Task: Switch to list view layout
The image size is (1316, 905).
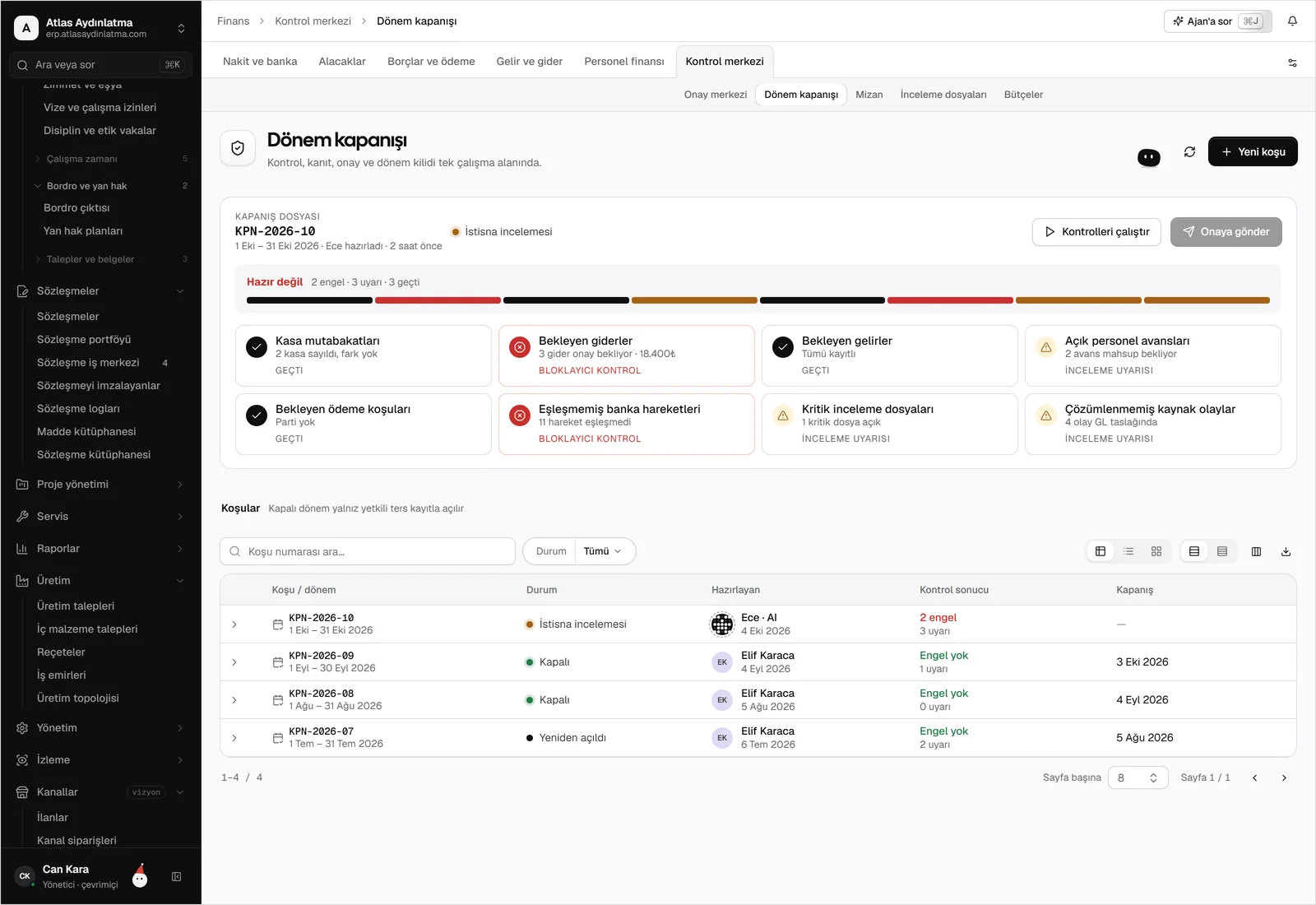Action: coord(1128,551)
